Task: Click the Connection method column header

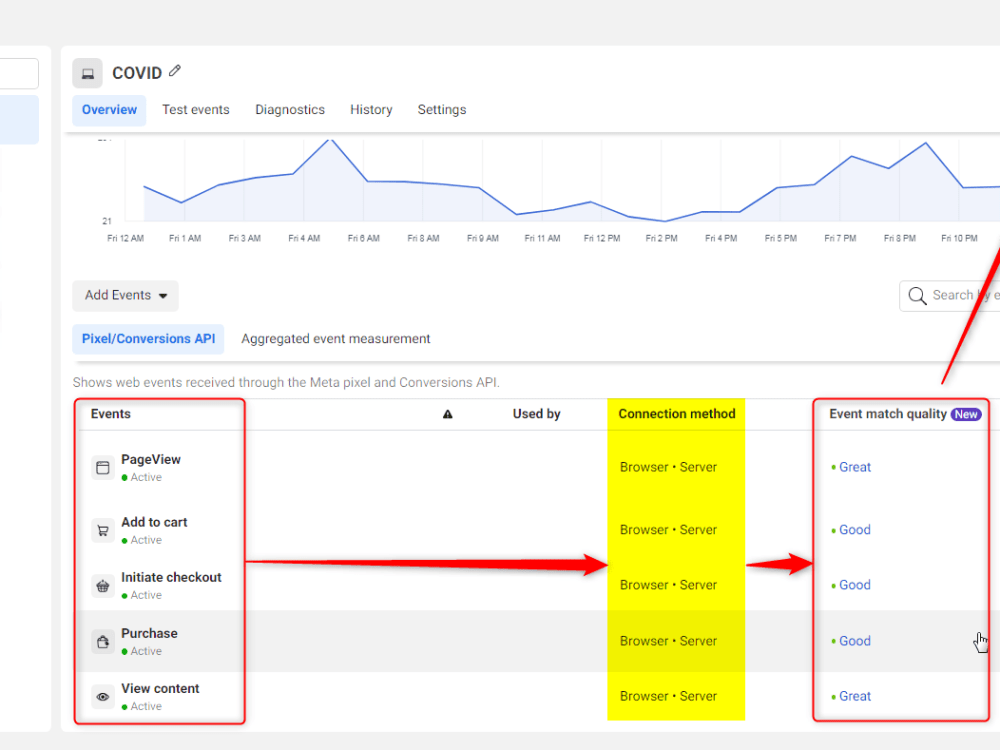Action: pos(677,414)
